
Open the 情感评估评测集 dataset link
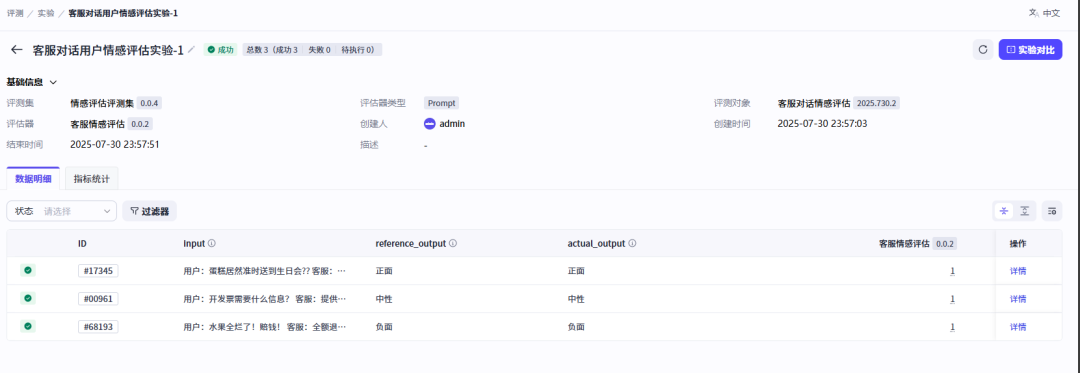pyautogui.click(x=102, y=103)
